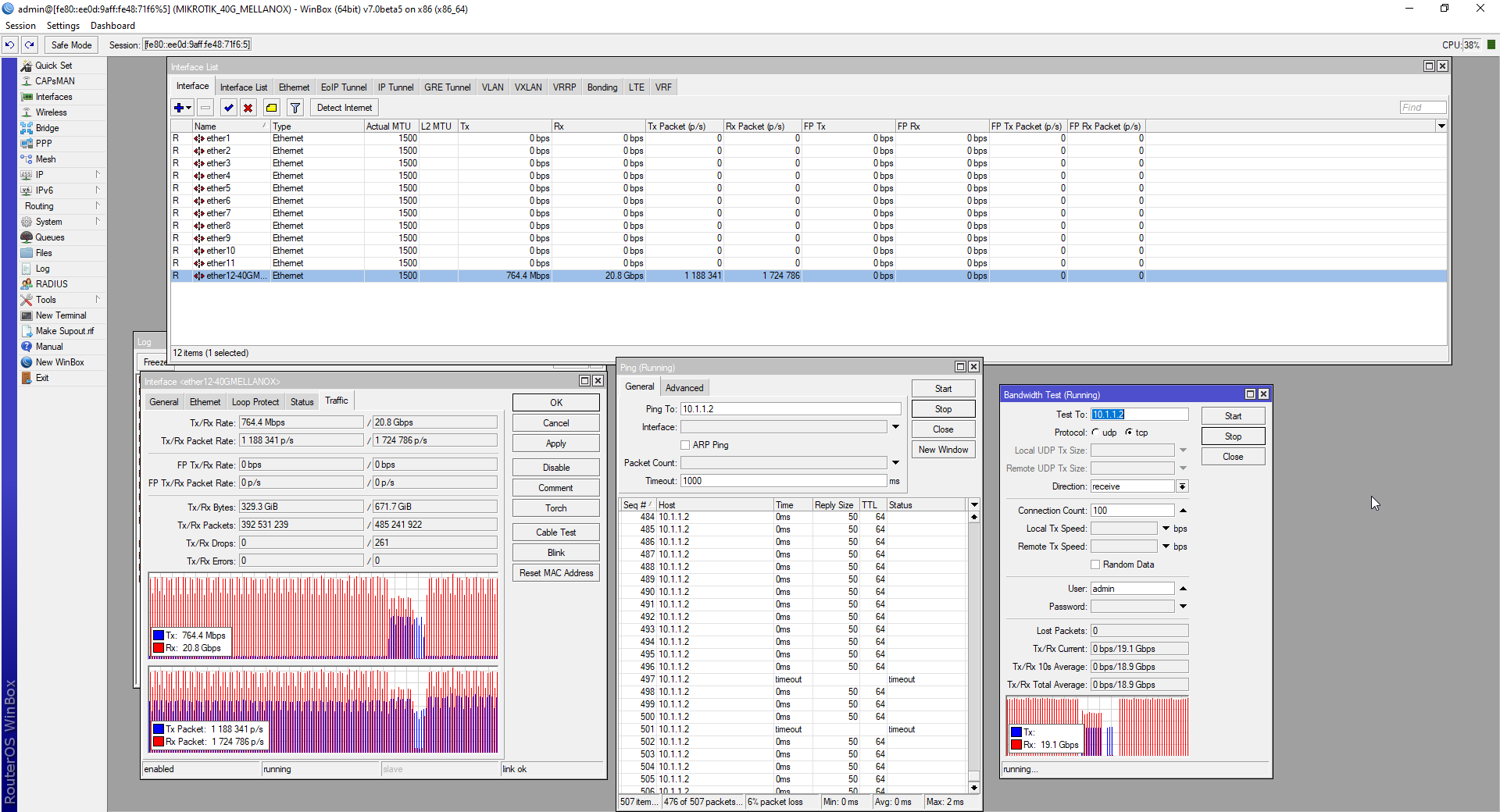The image size is (1500, 812).
Task: Click the filter funnel icon
Action: 295,108
